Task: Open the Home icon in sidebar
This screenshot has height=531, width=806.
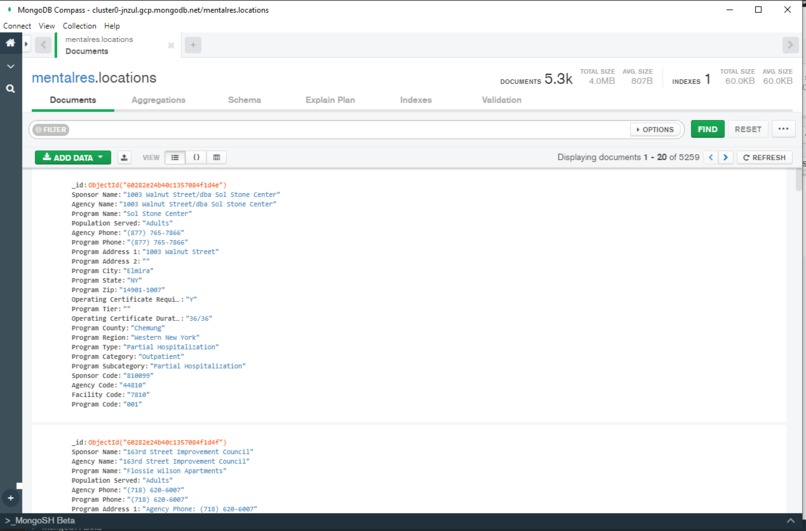Action: [x=10, y=43]
